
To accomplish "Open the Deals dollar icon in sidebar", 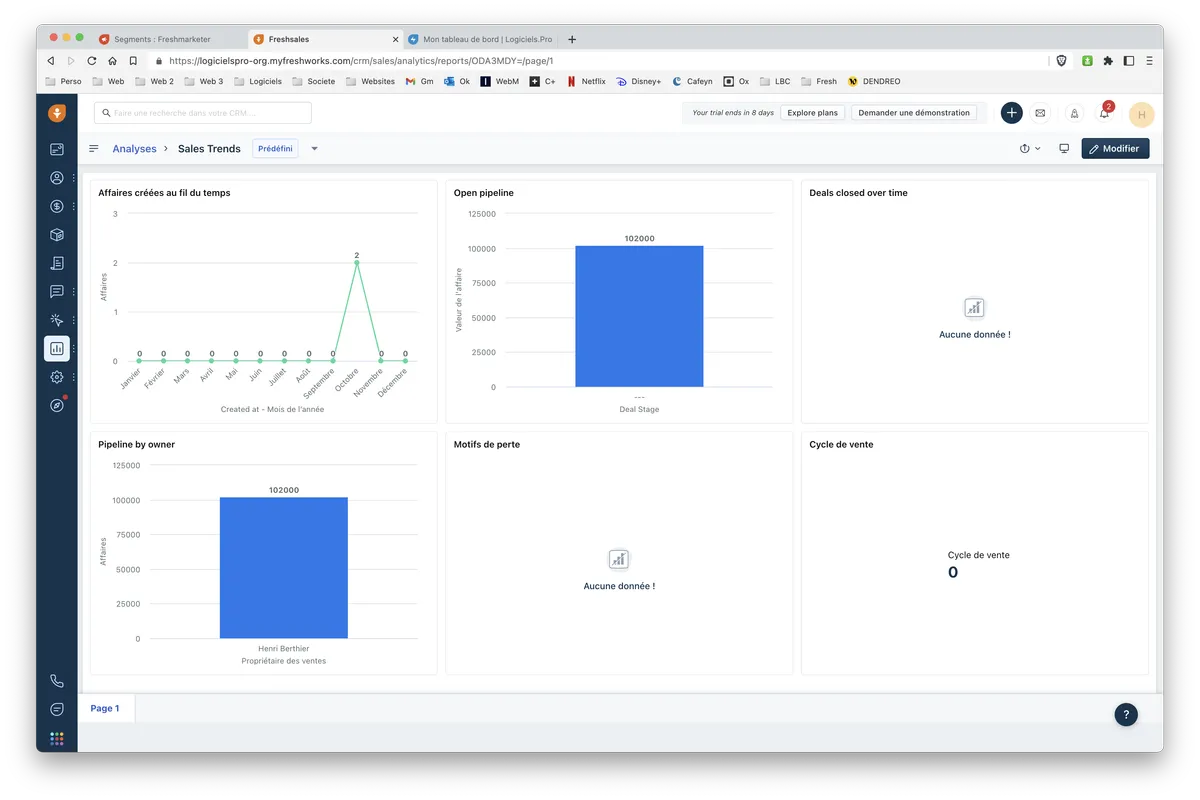I will (x=57, y=207).
